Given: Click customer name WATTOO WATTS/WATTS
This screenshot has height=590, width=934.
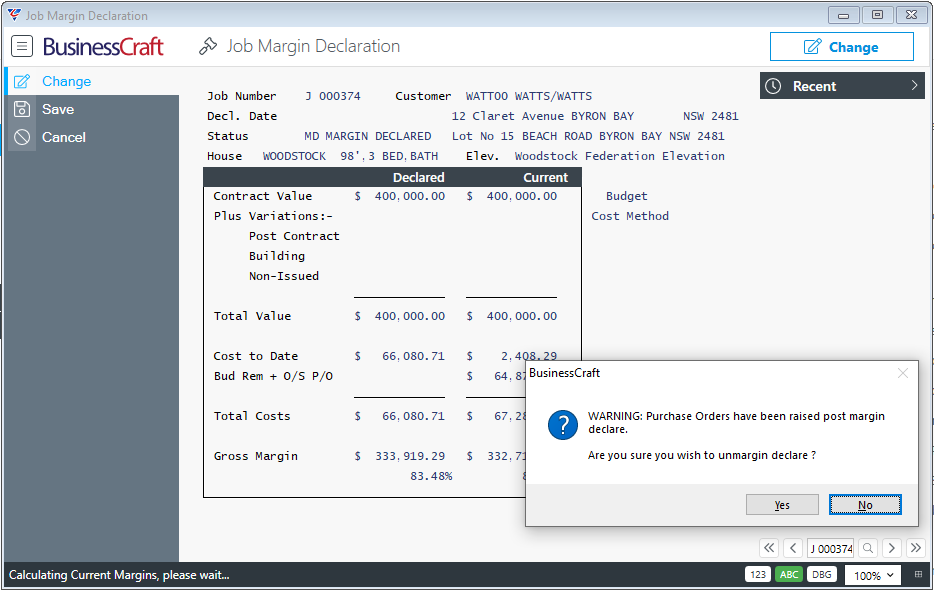Looking at the screenshot, I should pos(528,96).
